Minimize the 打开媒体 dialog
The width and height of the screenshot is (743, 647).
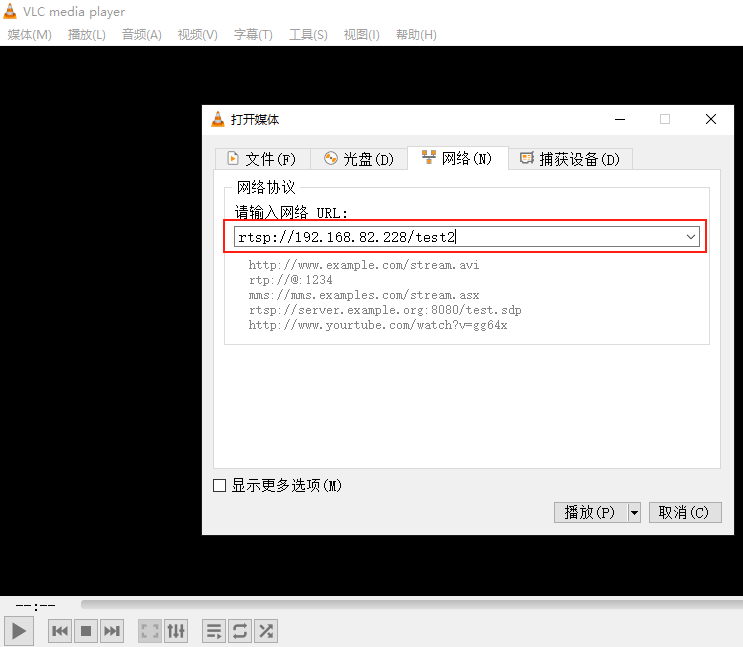click(620, 119)
